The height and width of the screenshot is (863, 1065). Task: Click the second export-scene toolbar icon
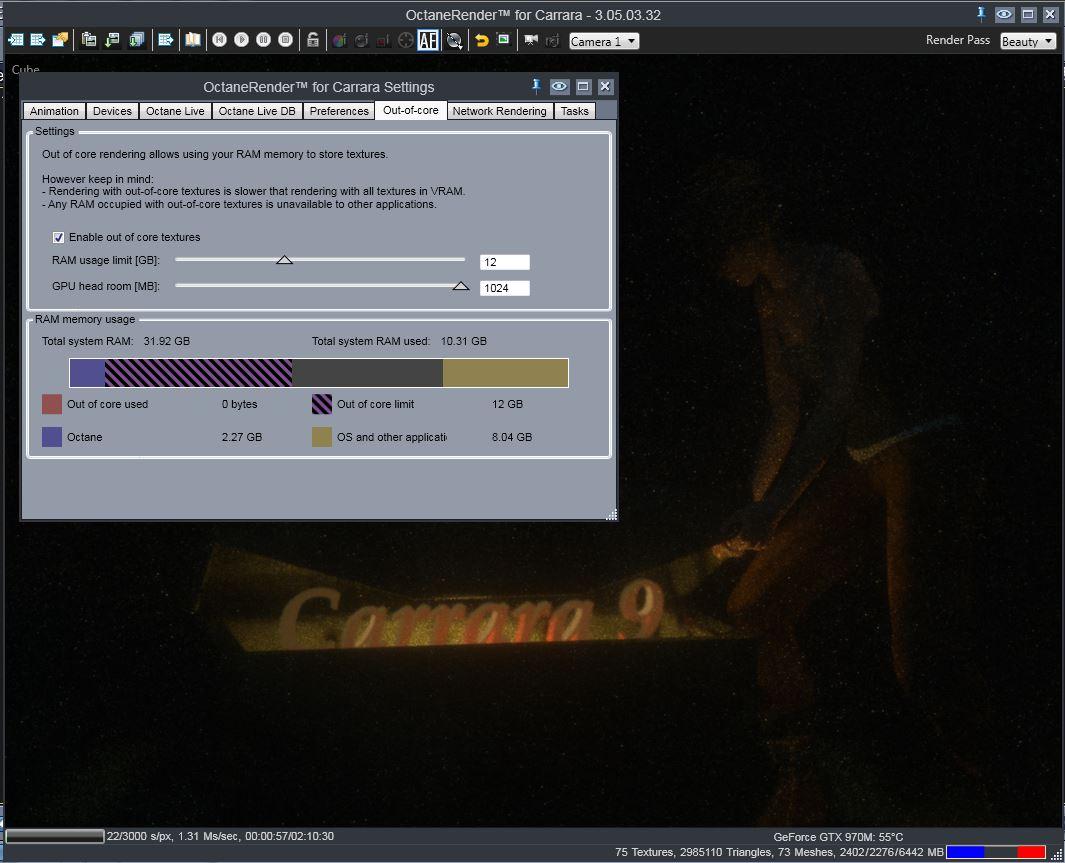click(x=38, y=40)
